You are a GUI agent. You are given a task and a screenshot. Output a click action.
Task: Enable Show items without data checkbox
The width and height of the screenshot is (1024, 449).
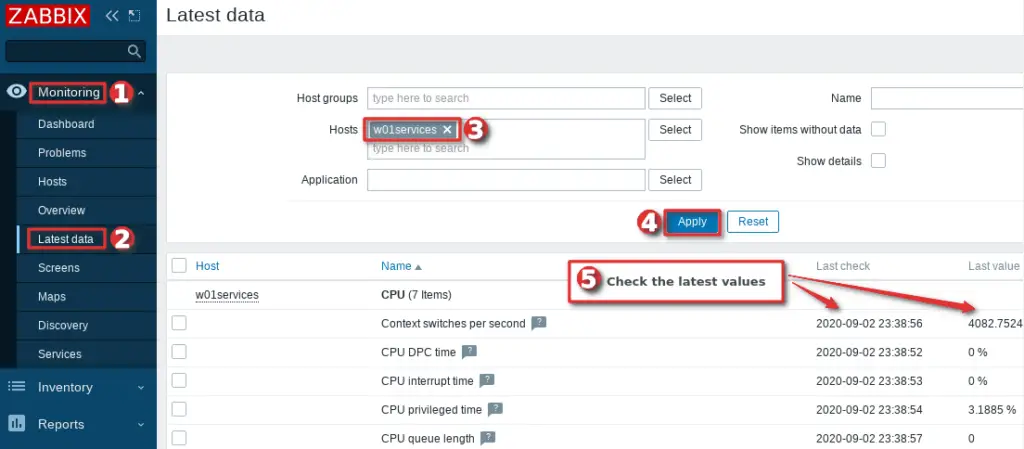pyautogui.click(x=879, y=129)
